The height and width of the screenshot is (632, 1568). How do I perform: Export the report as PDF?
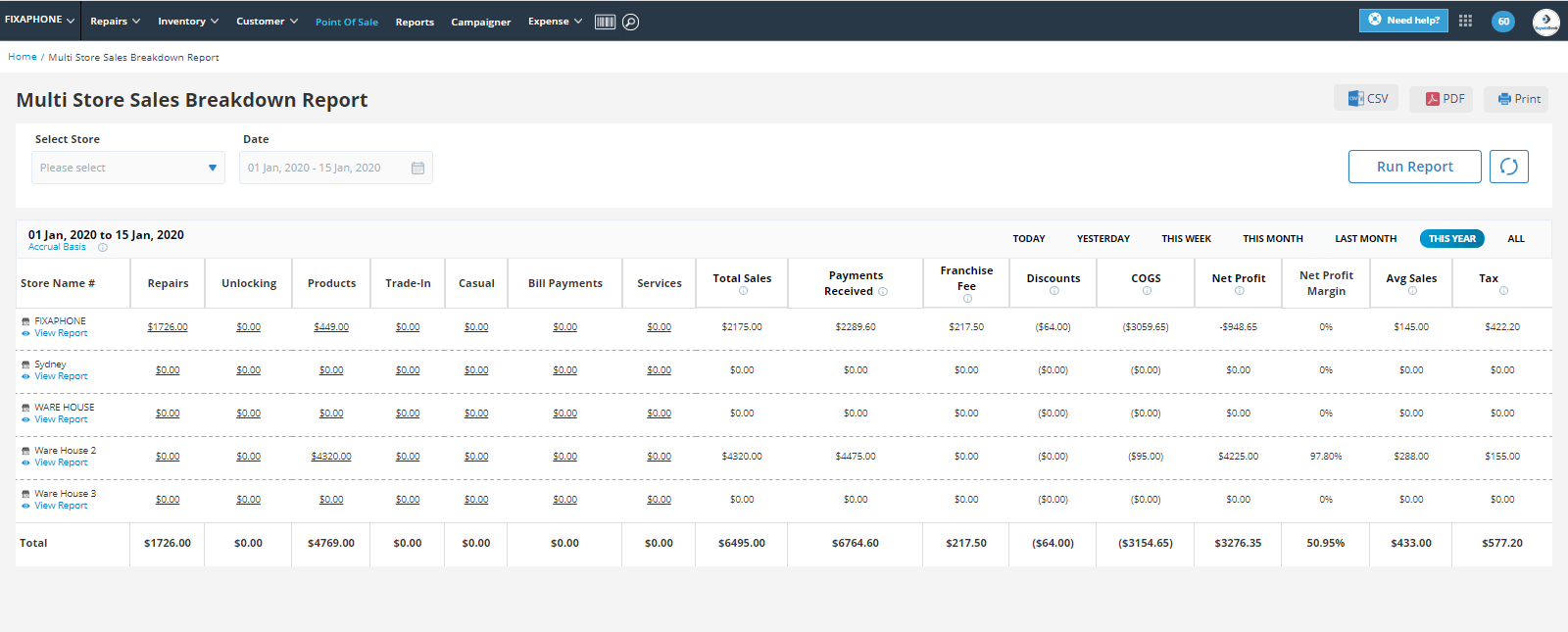coord(1442,99)
